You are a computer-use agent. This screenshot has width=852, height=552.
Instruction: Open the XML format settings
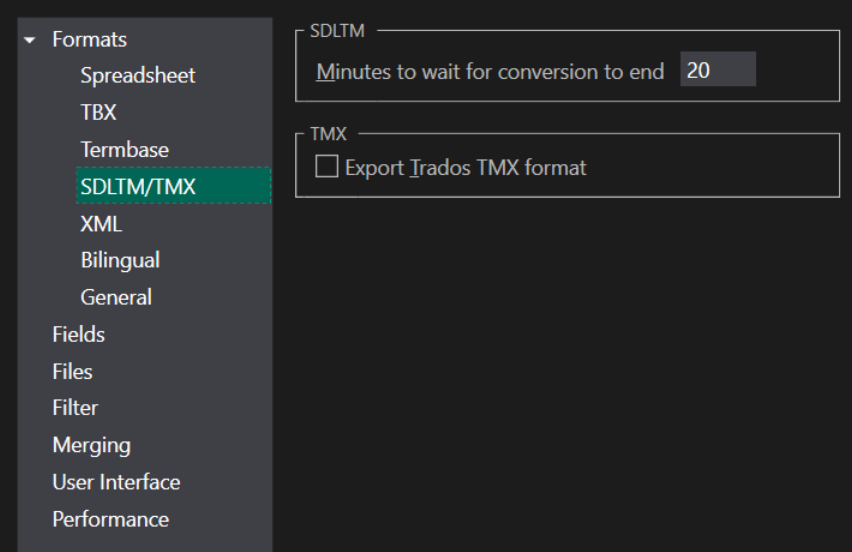pos(101,224)
